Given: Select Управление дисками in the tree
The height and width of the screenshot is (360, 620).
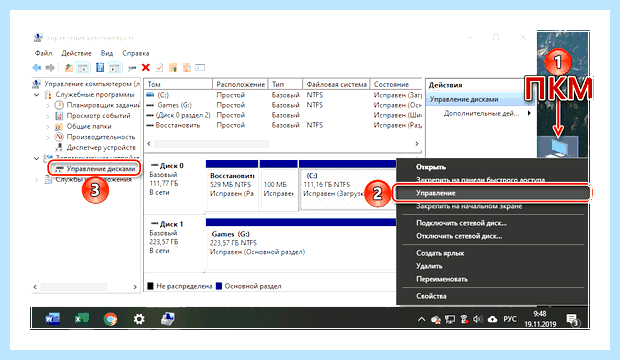Looking at the screenshot, I should point(100,169).
